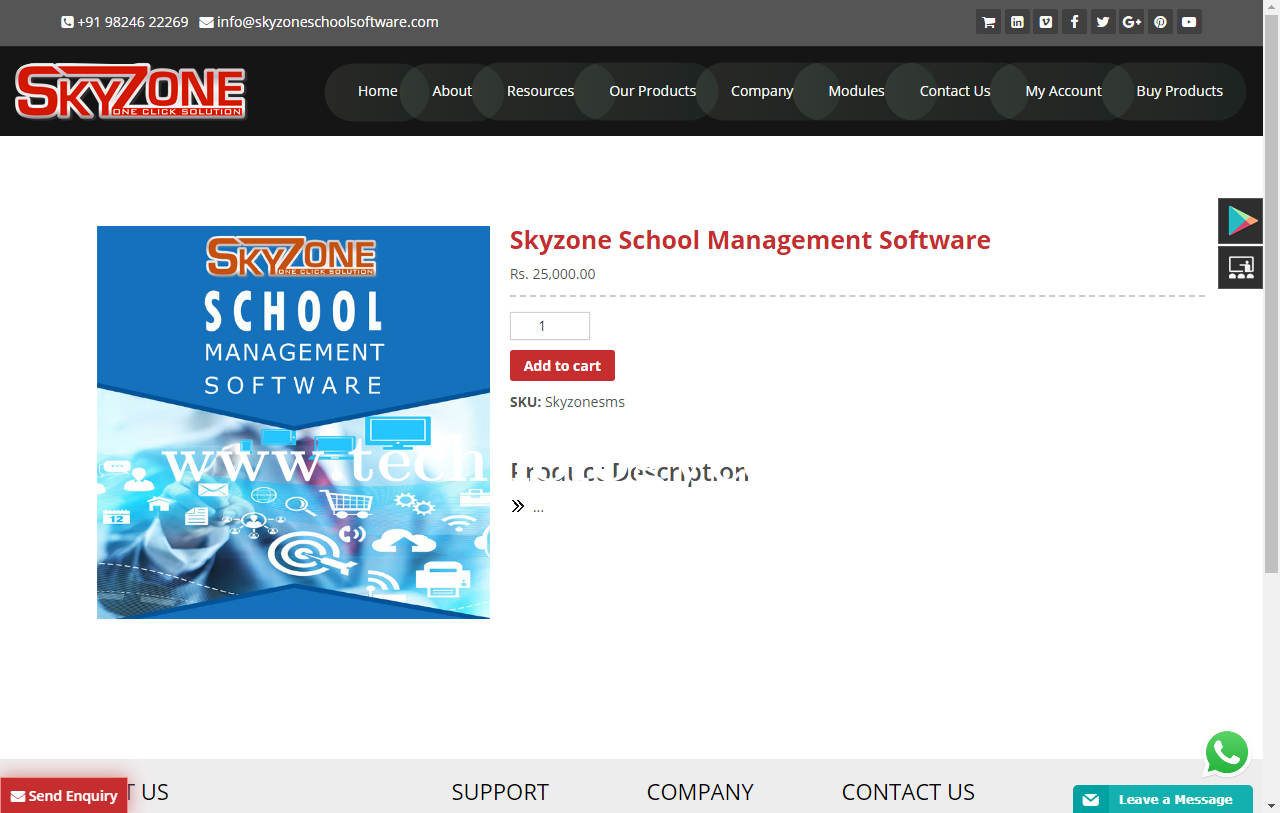Click the product title Skyzone School Management Software
The height and width of the screenshot is (813, 1280).
(x=750, y=240)
